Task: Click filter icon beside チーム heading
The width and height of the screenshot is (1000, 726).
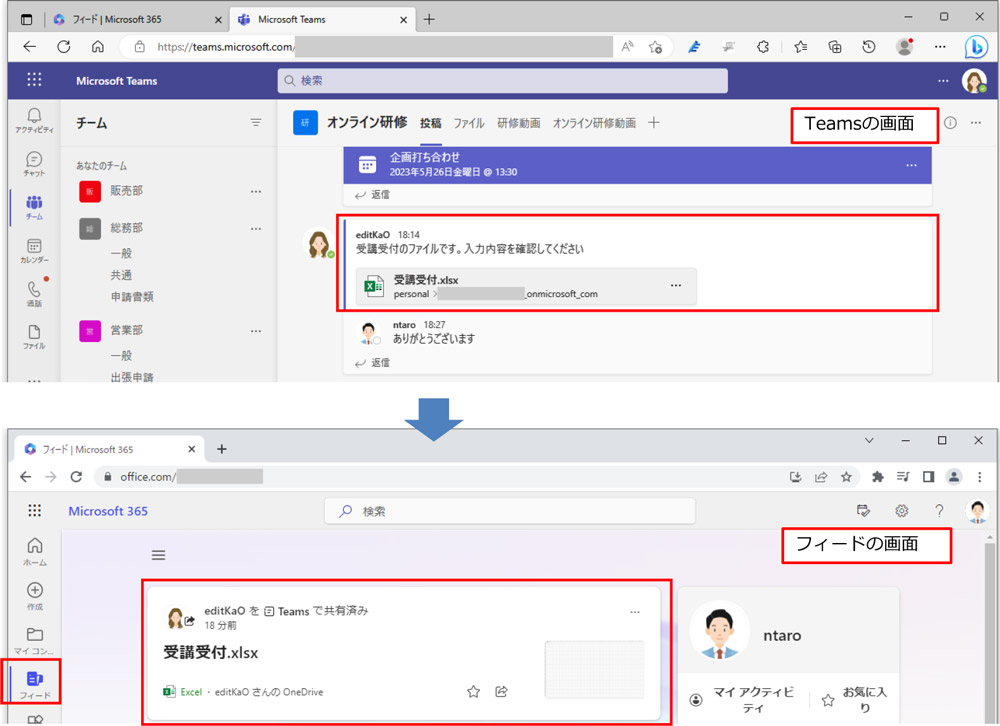Action: [256, 122]
